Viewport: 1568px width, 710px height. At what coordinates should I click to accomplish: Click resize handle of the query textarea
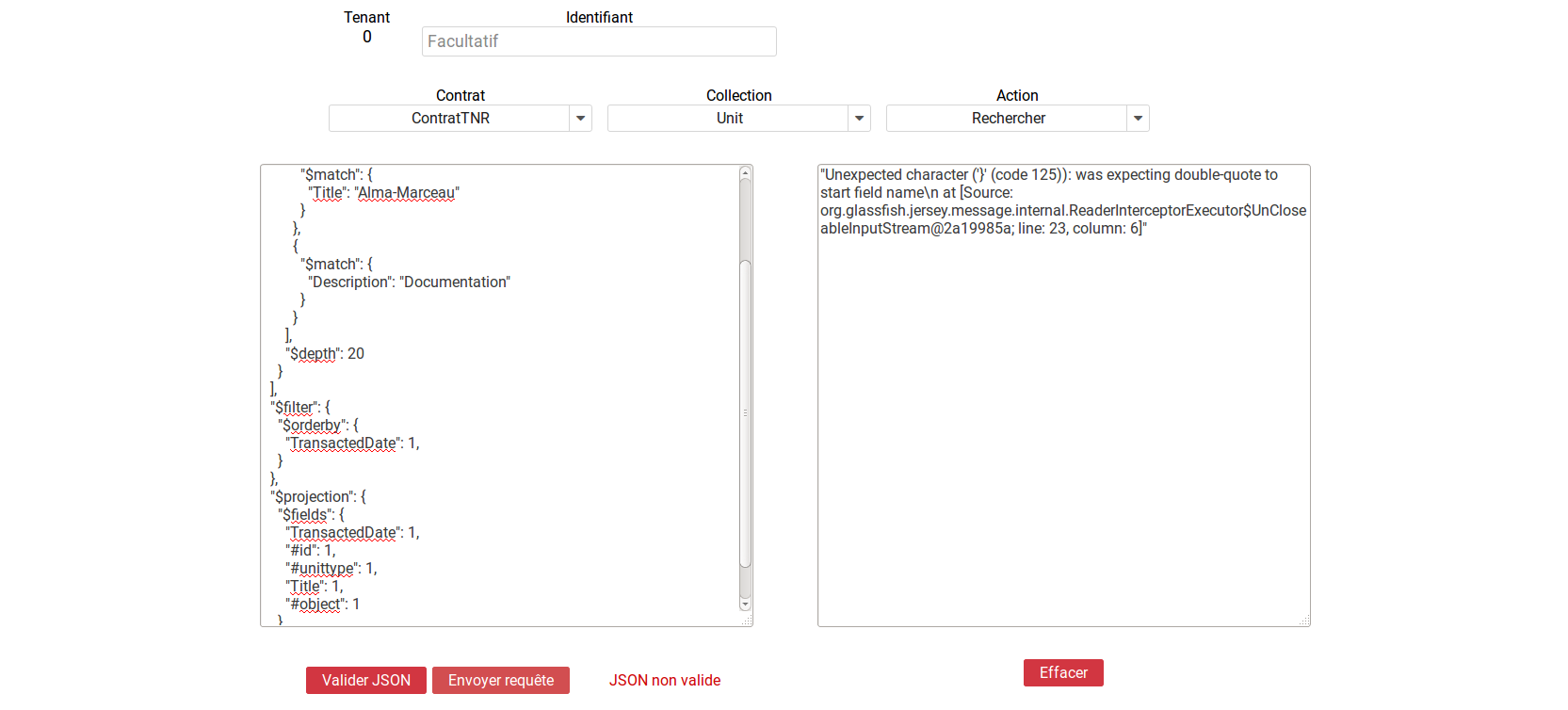tap(747, 621)
